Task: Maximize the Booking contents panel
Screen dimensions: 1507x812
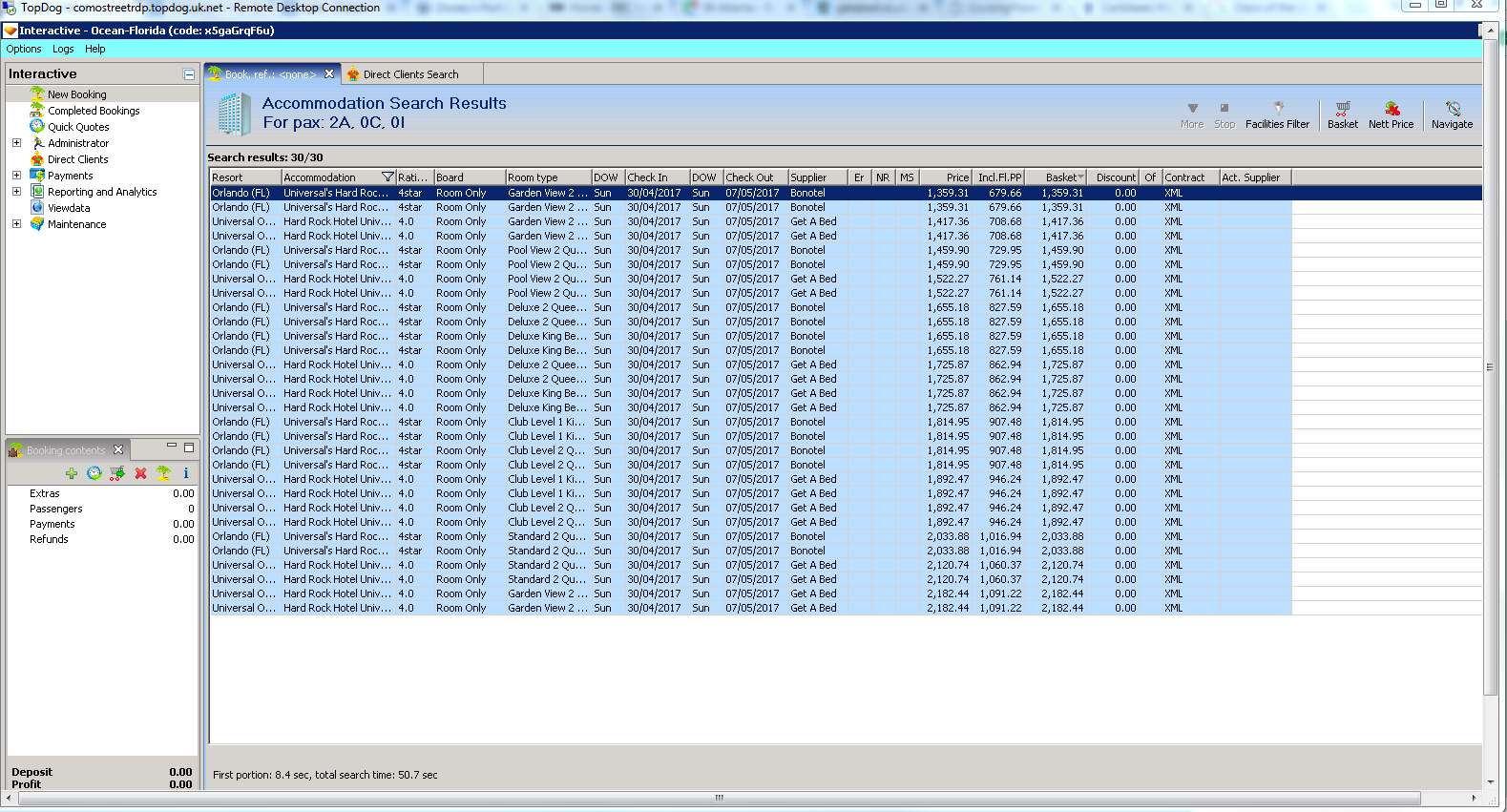Action: [x=189, y=447]
